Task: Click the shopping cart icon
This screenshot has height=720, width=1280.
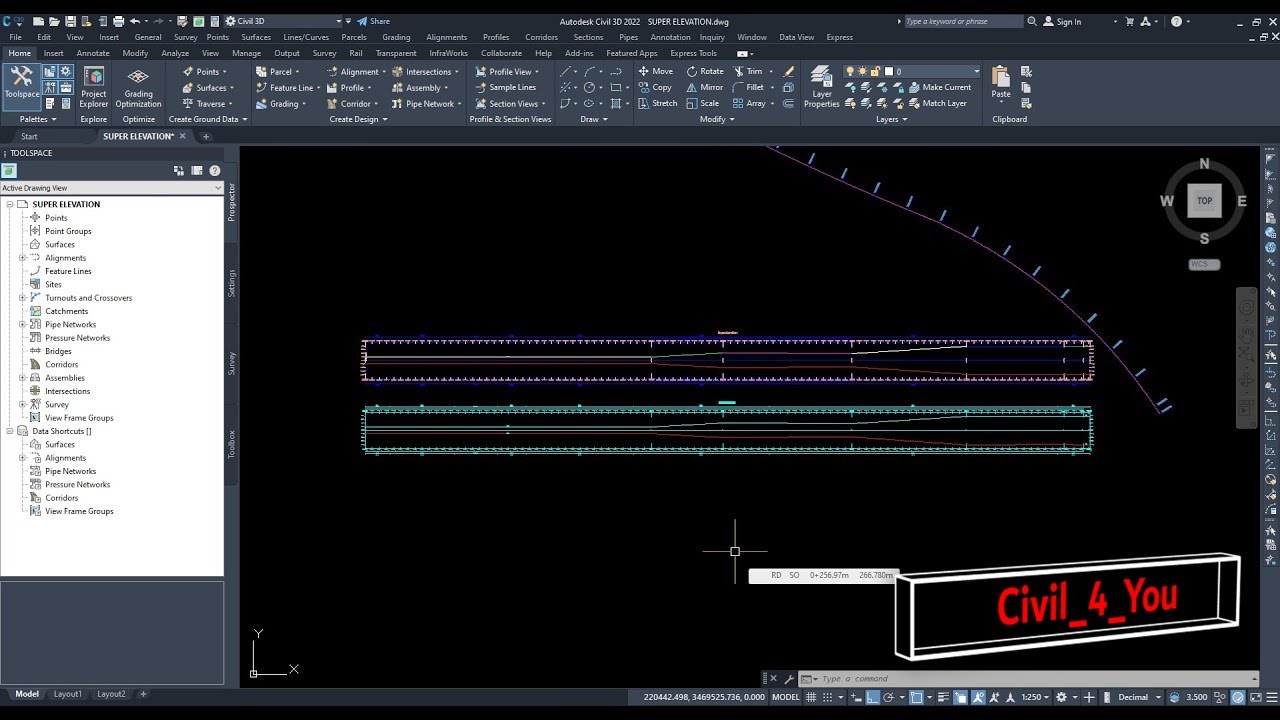Action: tap(1130, 21)
